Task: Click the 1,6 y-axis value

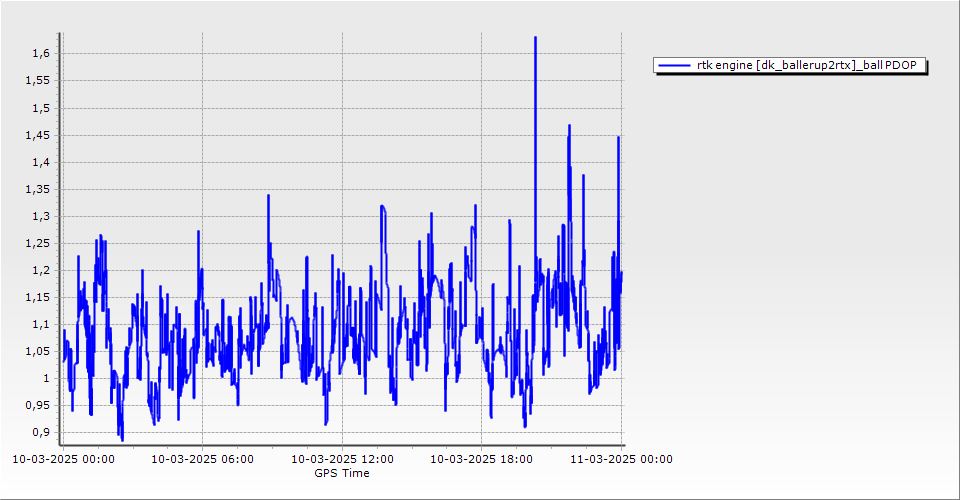Action: point(41,54)
